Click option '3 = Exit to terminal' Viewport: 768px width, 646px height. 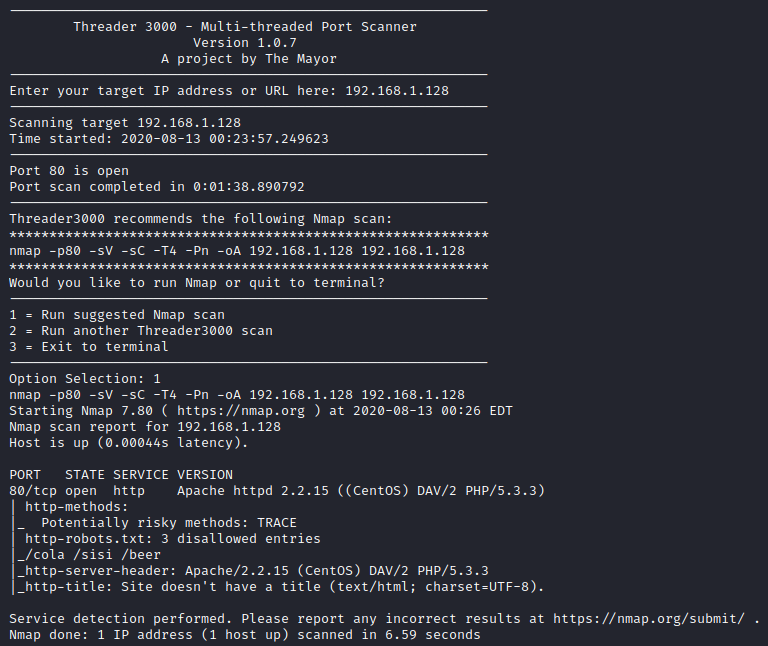coord(89,347)
